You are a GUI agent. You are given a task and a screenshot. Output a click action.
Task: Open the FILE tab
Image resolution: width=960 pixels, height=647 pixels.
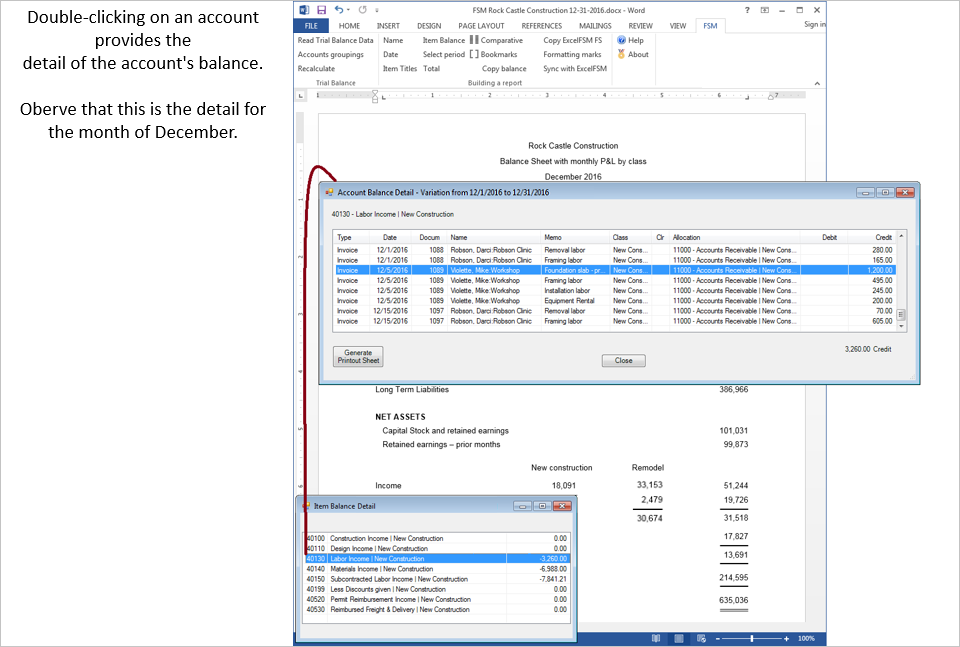click(x=311, y=26)
